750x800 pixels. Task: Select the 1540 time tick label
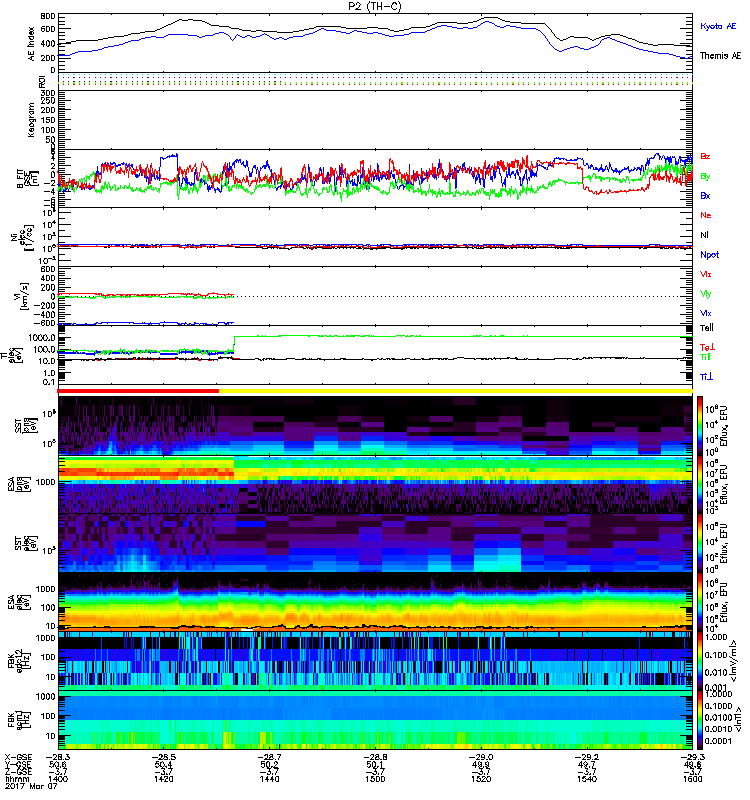[x=587, y=779]
